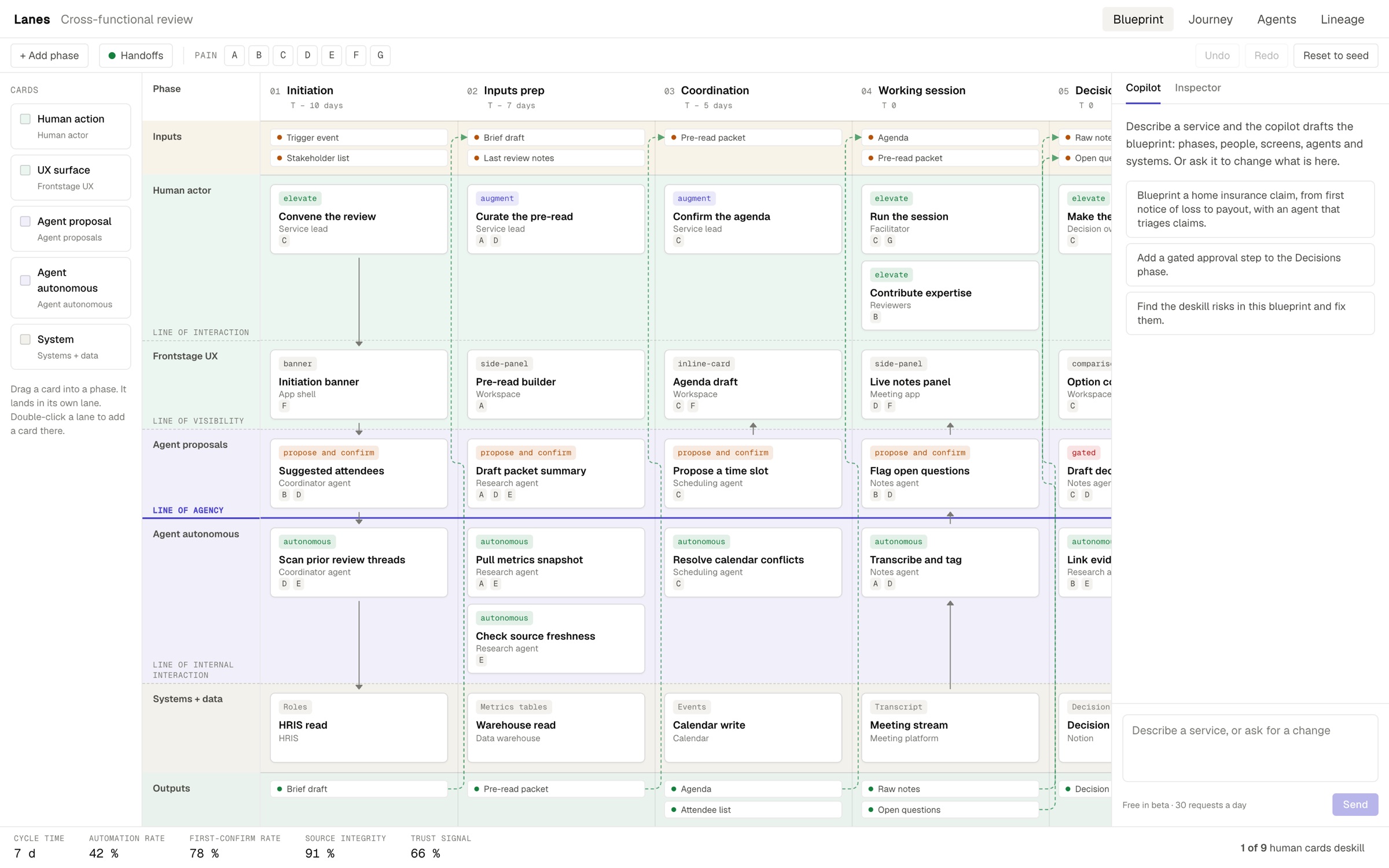Select the Live notes panel card
The height and width of the screenshot is (868, 1389).
[x=950, y=384]
